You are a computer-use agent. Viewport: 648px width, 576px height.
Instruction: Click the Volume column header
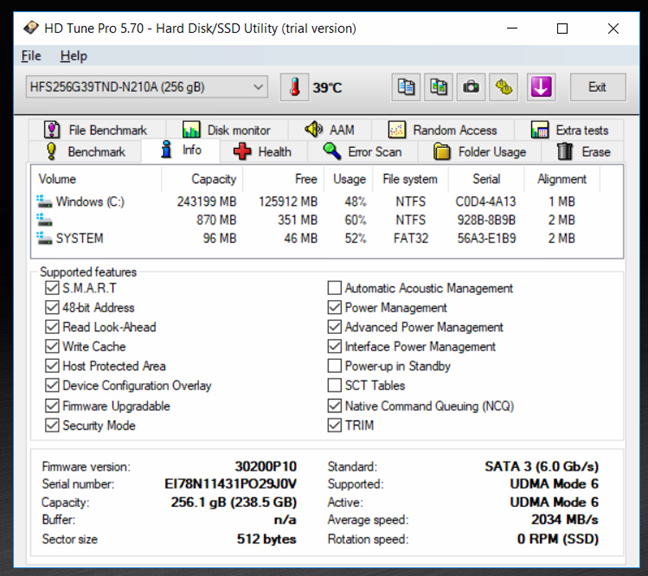coord(96,179)
